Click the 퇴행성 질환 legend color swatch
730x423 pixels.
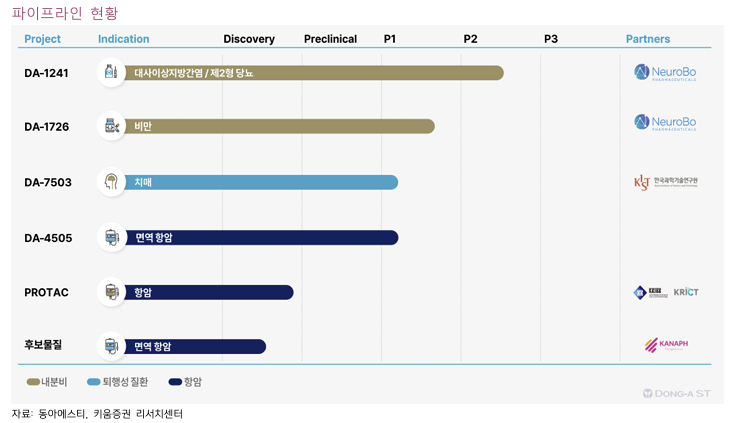[94, 382]
